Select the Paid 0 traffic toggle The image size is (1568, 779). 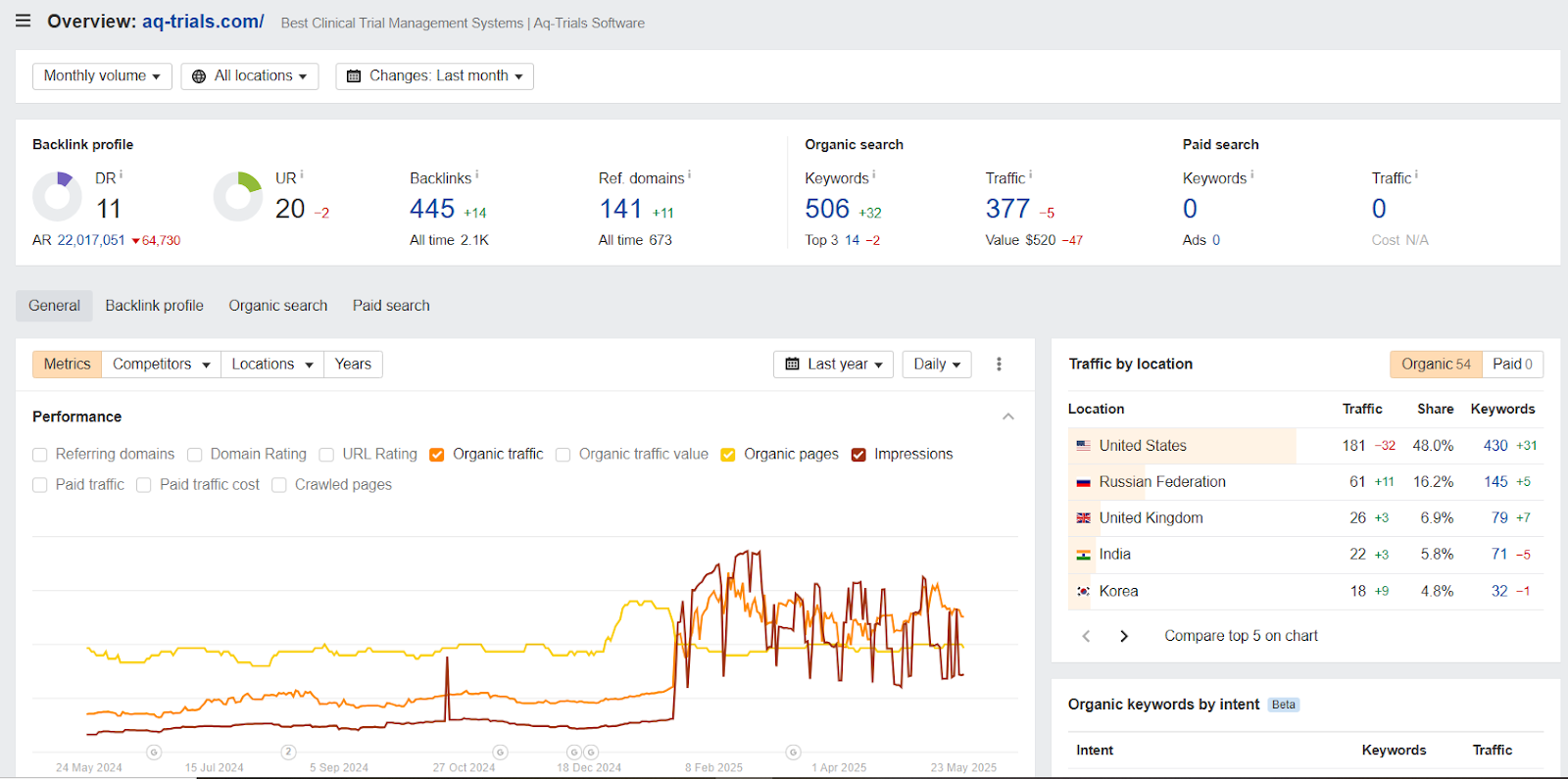[x=1512, y=365]
